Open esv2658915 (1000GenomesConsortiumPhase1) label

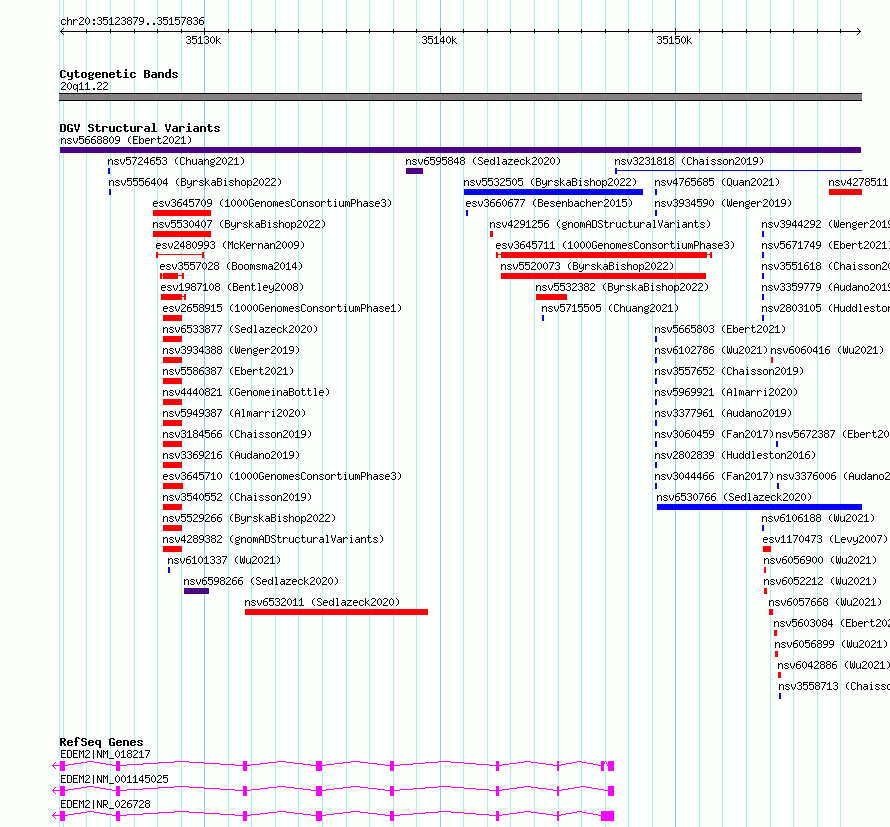(x=282, y=308)
